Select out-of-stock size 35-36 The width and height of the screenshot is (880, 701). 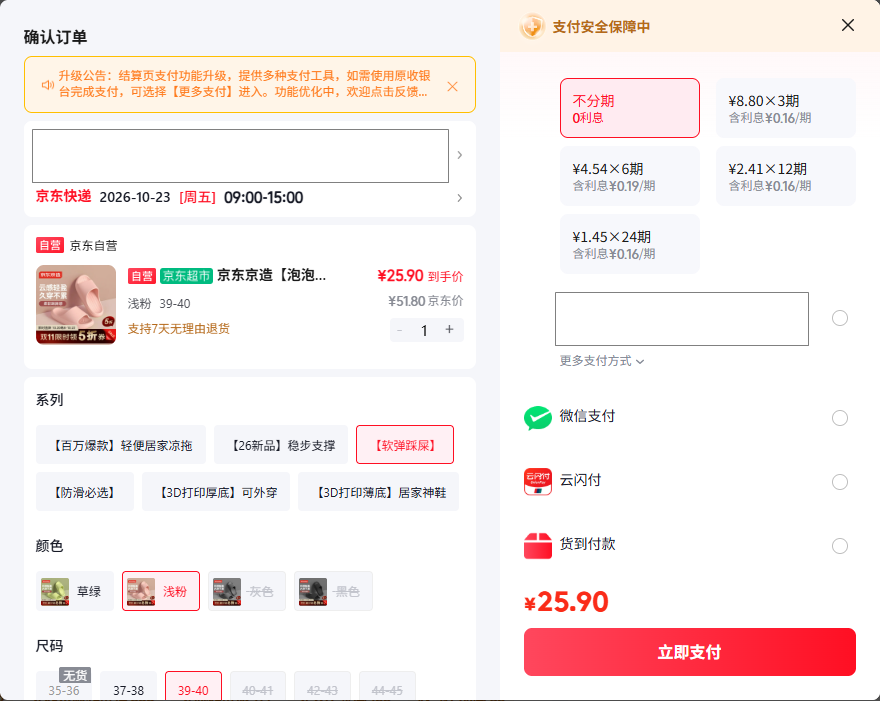(63, 686)
